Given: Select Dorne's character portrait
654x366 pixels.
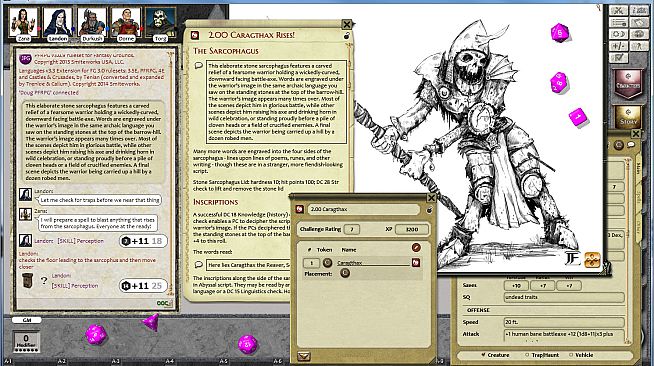Looking at the screenshot, I should coord(126,22).
